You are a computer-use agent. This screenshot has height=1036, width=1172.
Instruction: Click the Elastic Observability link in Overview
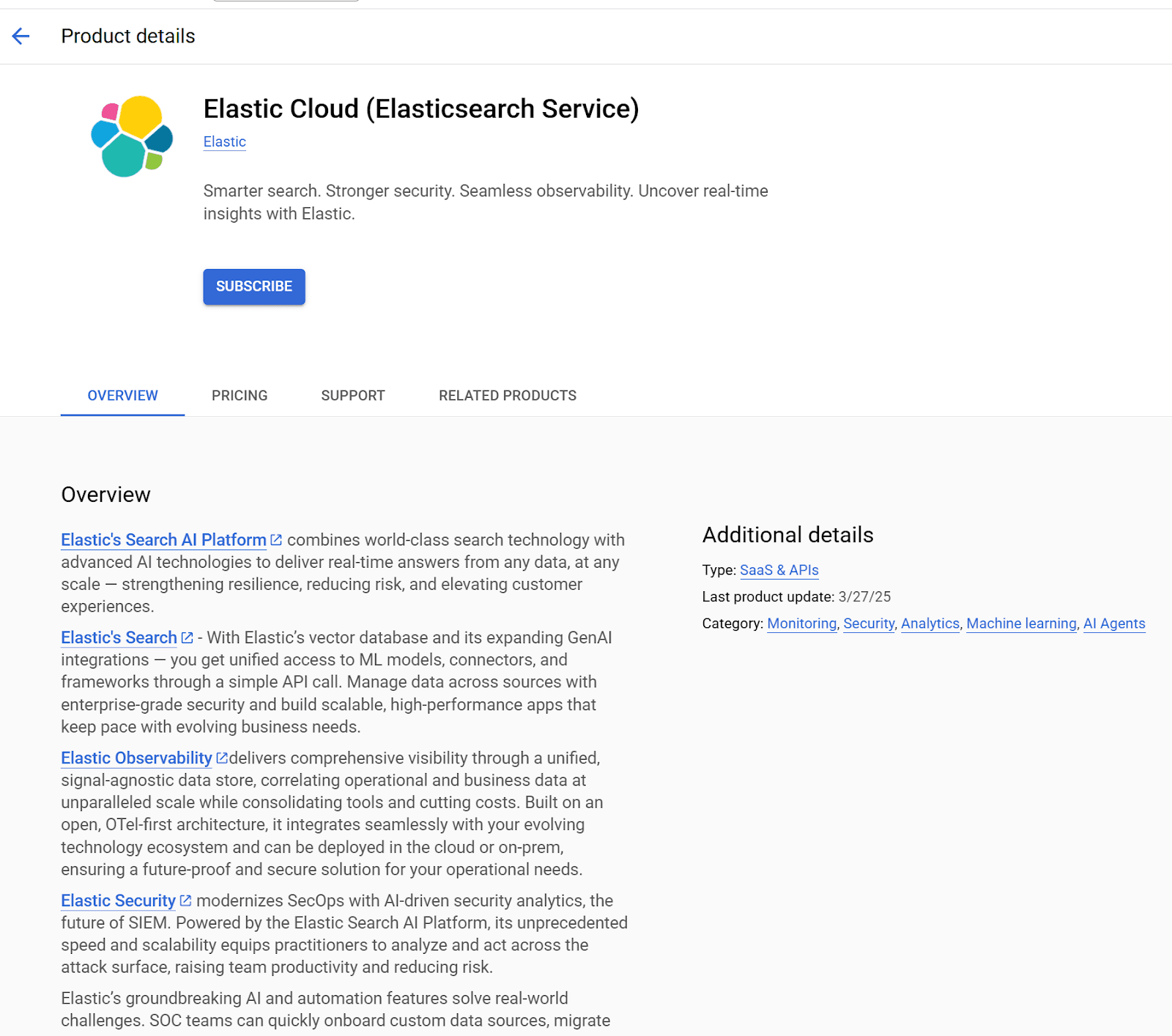(x=136, y=758)
